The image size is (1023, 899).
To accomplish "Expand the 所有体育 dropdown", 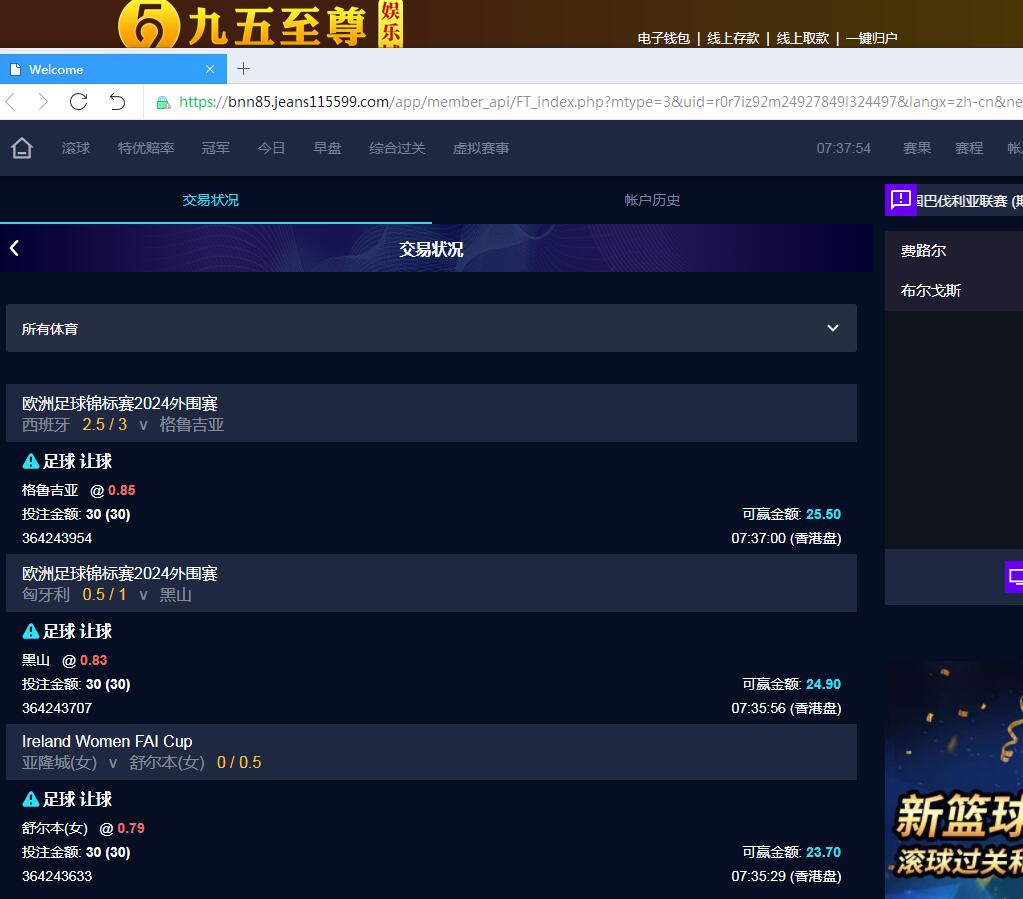I will pos(431,328).
